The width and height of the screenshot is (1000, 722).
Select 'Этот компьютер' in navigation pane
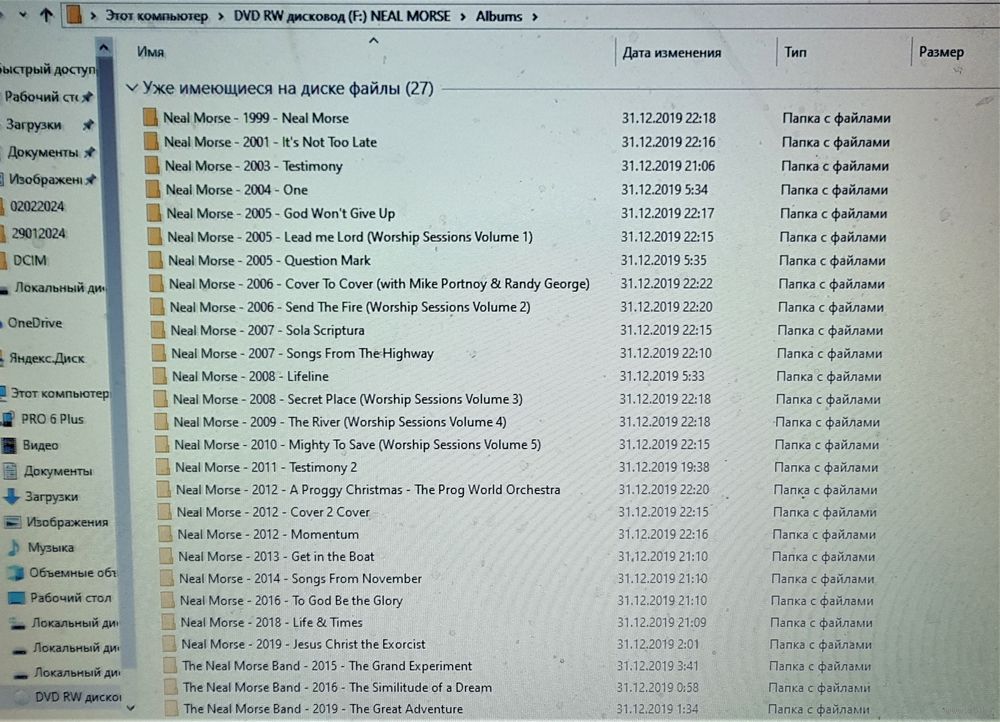pyautogui.click(x=59, y=393)
